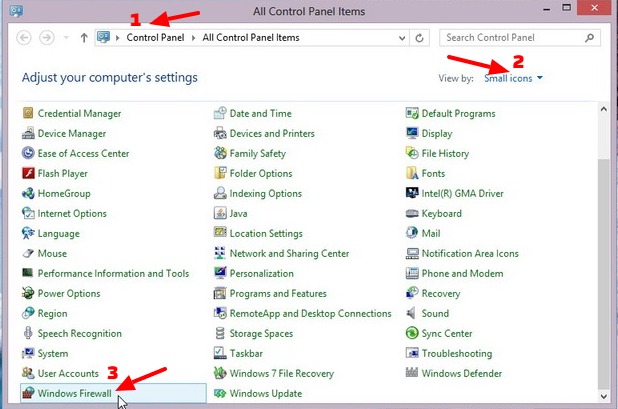Viewport: 618px width, 409px height.
Task: Click the Search Control Panel field
Action: point(520,38)
